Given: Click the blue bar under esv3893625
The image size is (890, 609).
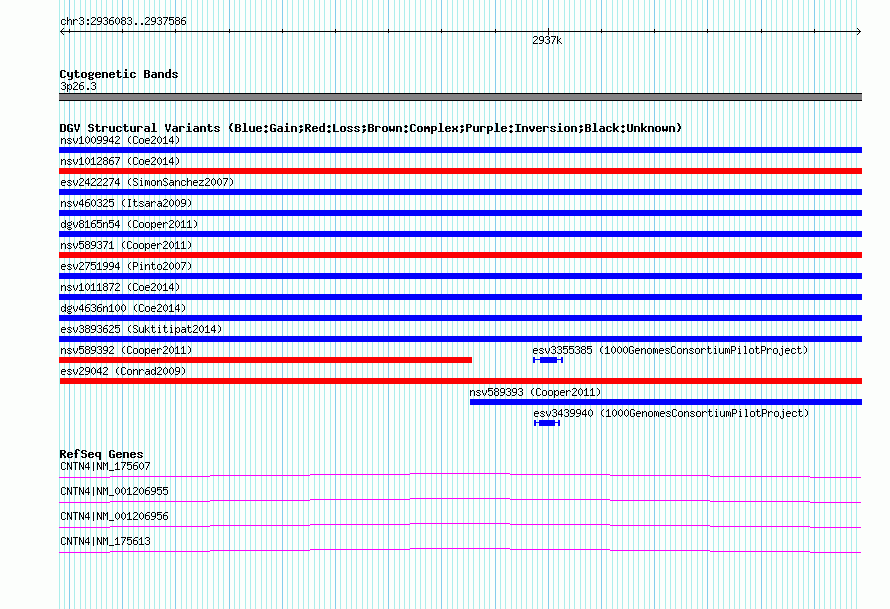Looking at the screenshot, I should click(460, 339).
